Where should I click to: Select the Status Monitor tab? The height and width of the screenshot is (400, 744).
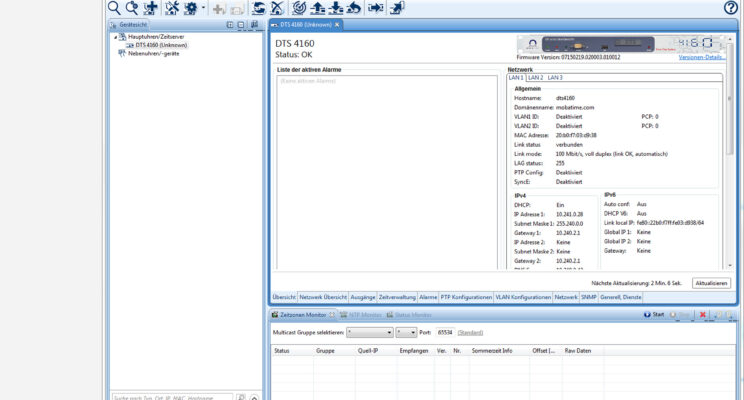409,315
